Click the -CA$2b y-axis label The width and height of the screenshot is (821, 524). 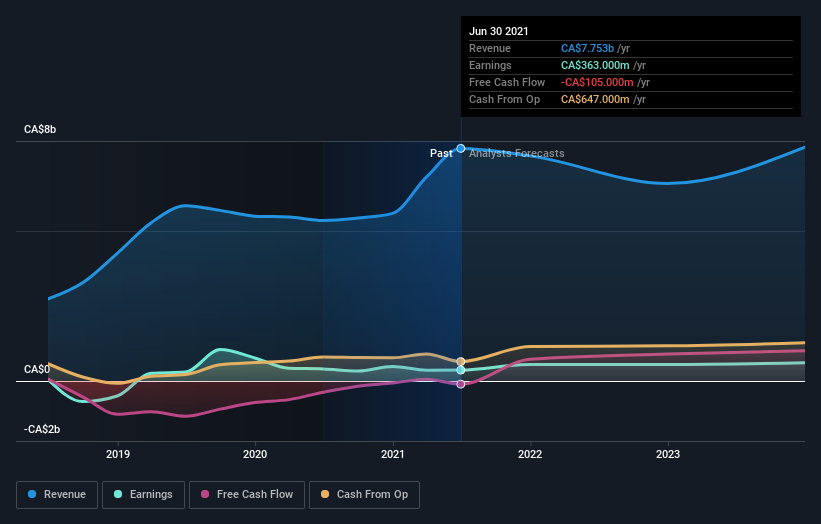pos(42,429)
